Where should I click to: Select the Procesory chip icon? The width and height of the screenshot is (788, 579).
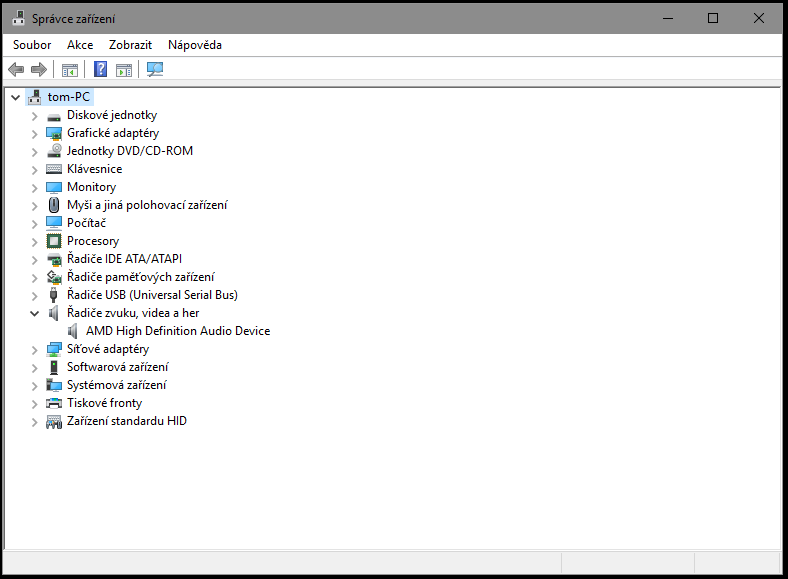click(54, 241)
